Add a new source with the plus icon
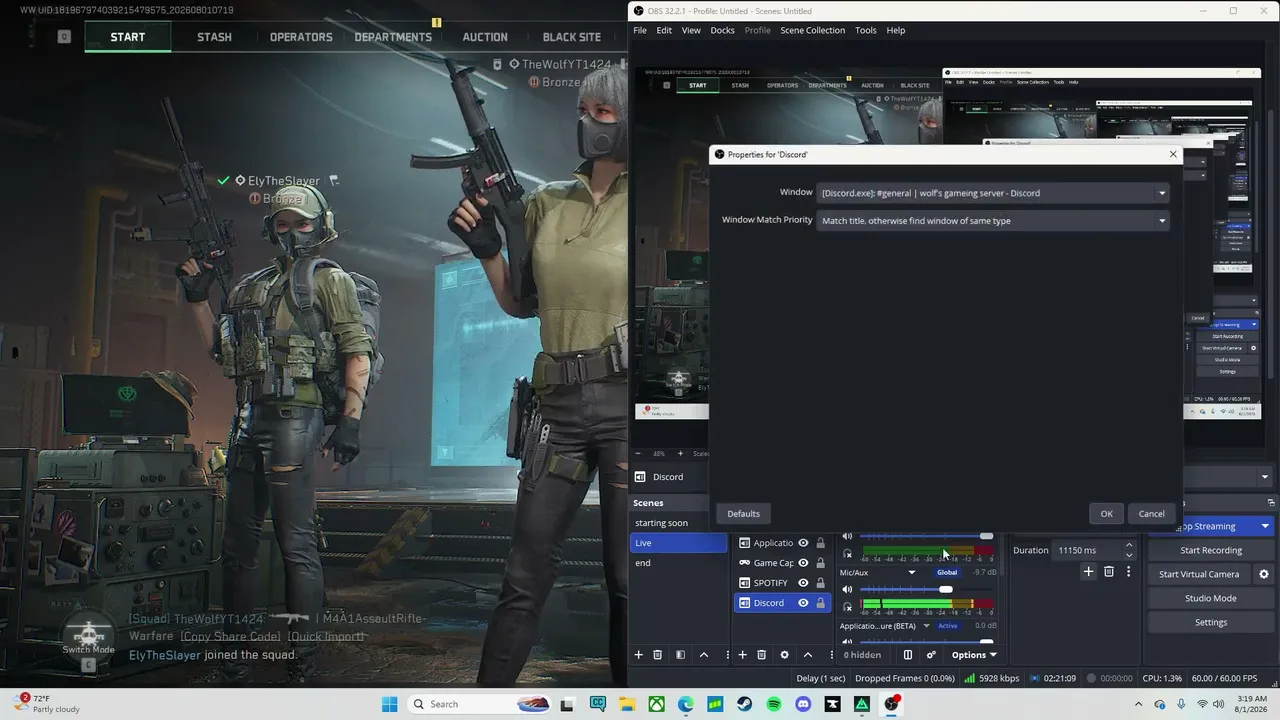The image size is (1280, 720). pos(742,655)
